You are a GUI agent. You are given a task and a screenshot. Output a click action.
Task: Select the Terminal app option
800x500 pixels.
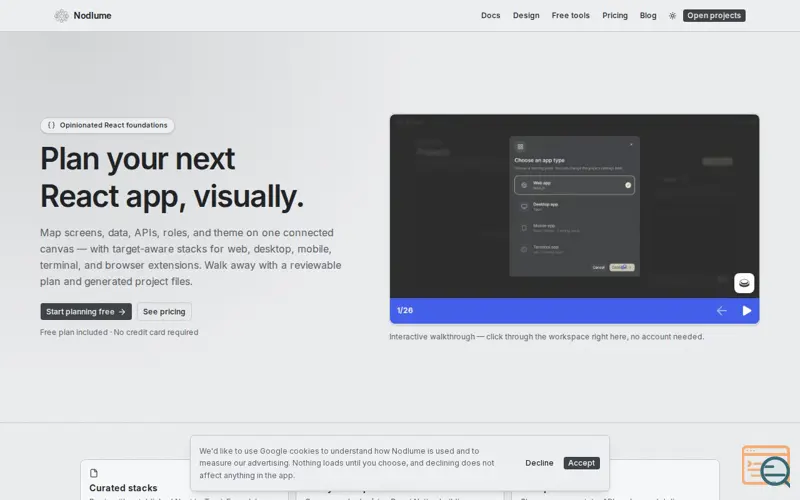[574, 249]
